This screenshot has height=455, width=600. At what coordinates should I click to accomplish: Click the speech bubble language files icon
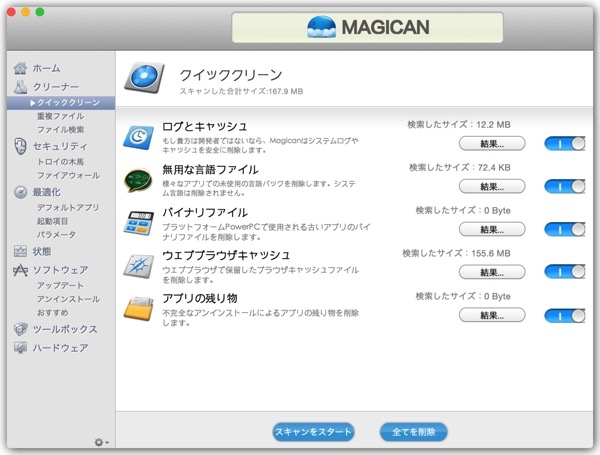(x=139, y=180)
